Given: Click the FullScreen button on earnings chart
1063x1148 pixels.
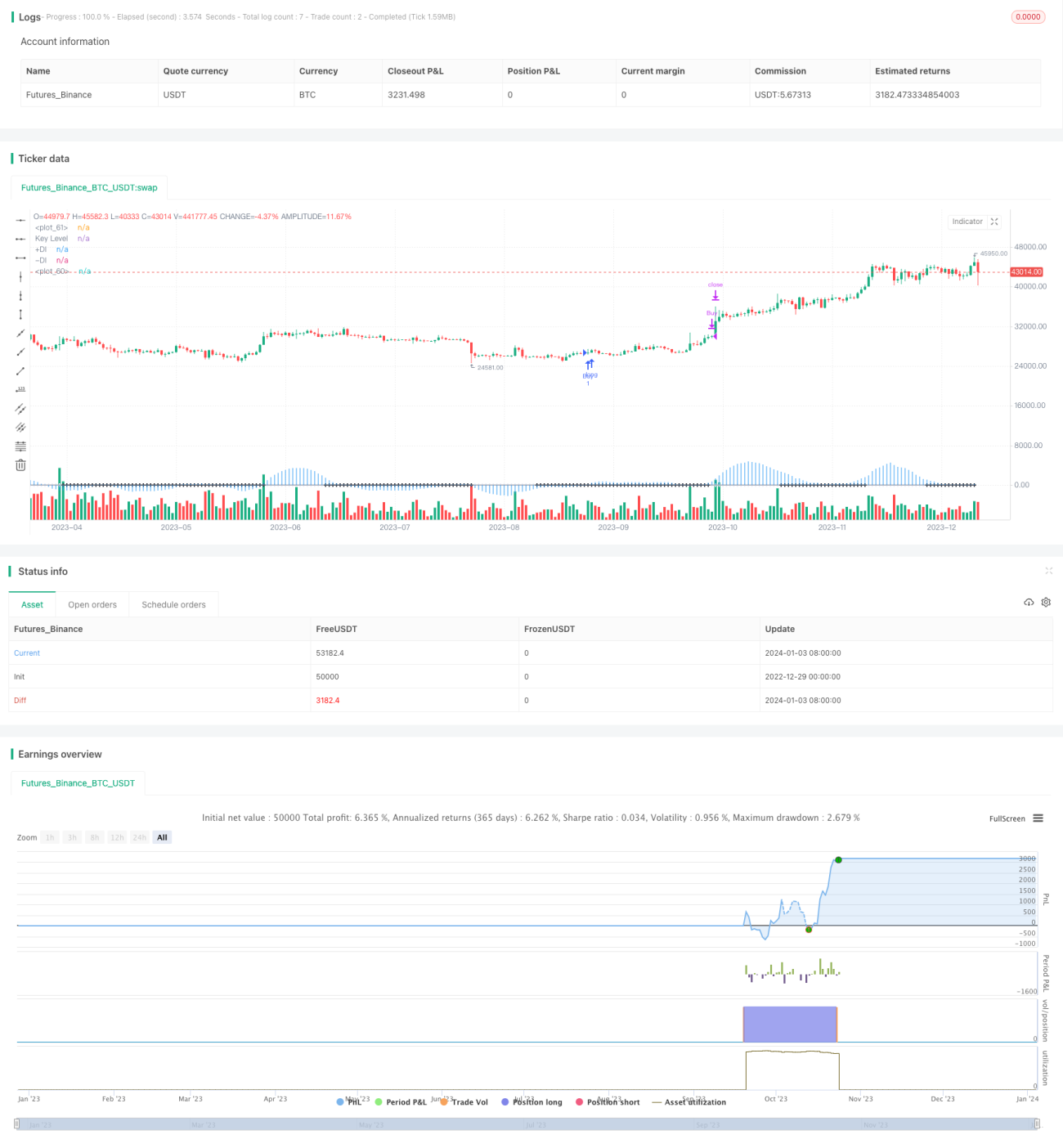Looking at the screenshot, I should click(1007, 818).
